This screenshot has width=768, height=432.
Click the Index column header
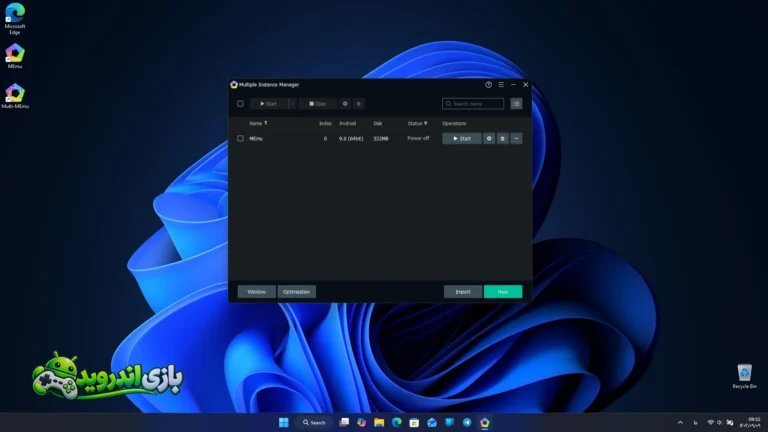tap(325, 123)
